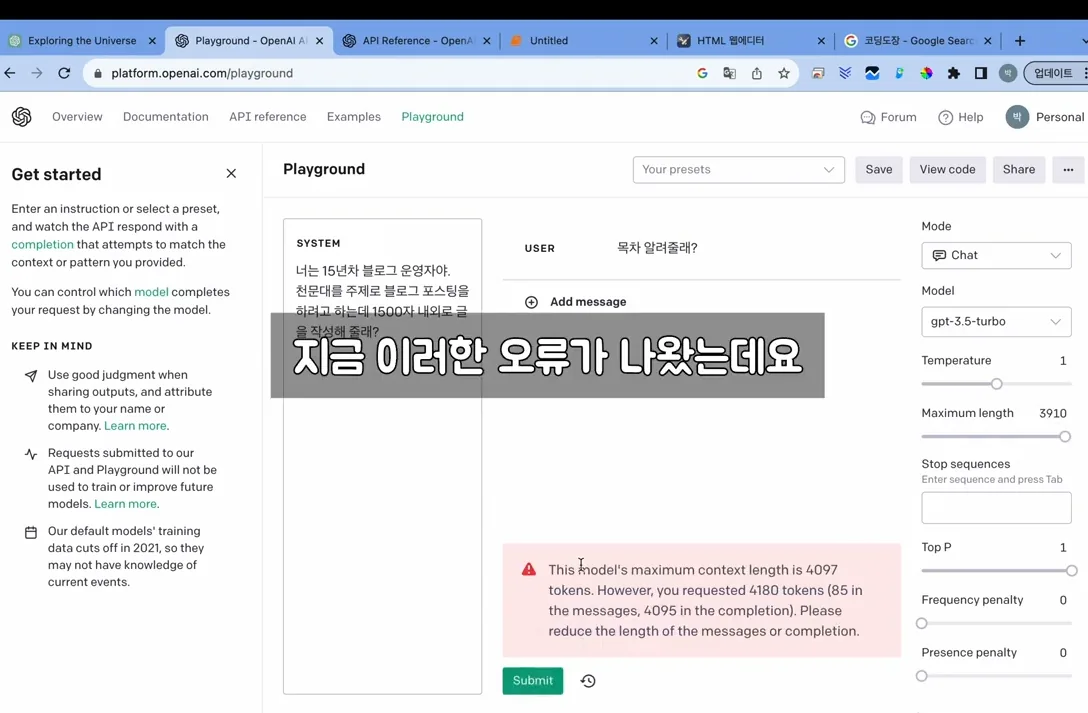Open Learn more link about sharing outputs
The height and width of the screenshot is (713, 1088).
pyautogui.click(x=135, y=426)
